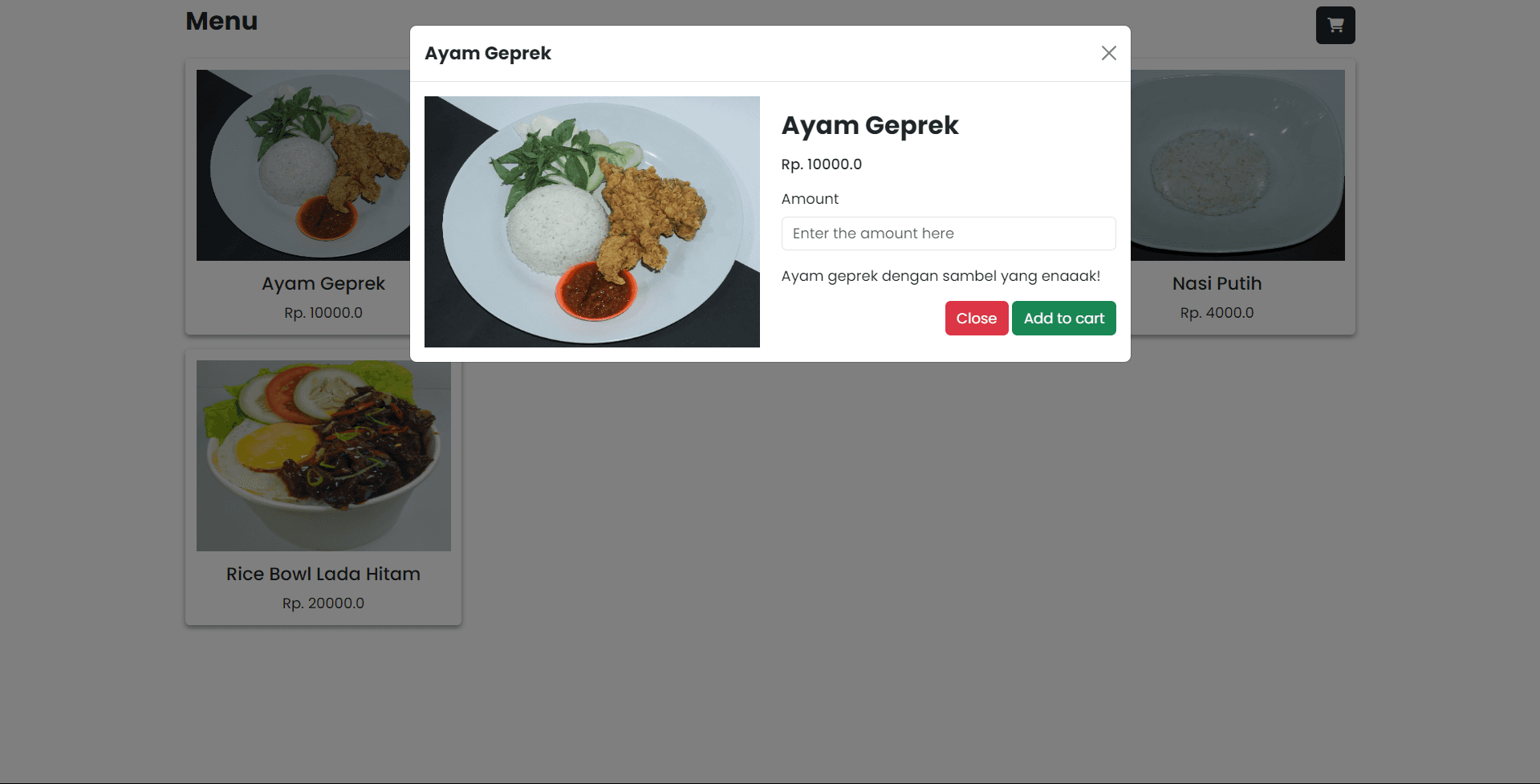
Task: Click the bold Ayam Geprek heading beside photo
Action: pos(870,126)
